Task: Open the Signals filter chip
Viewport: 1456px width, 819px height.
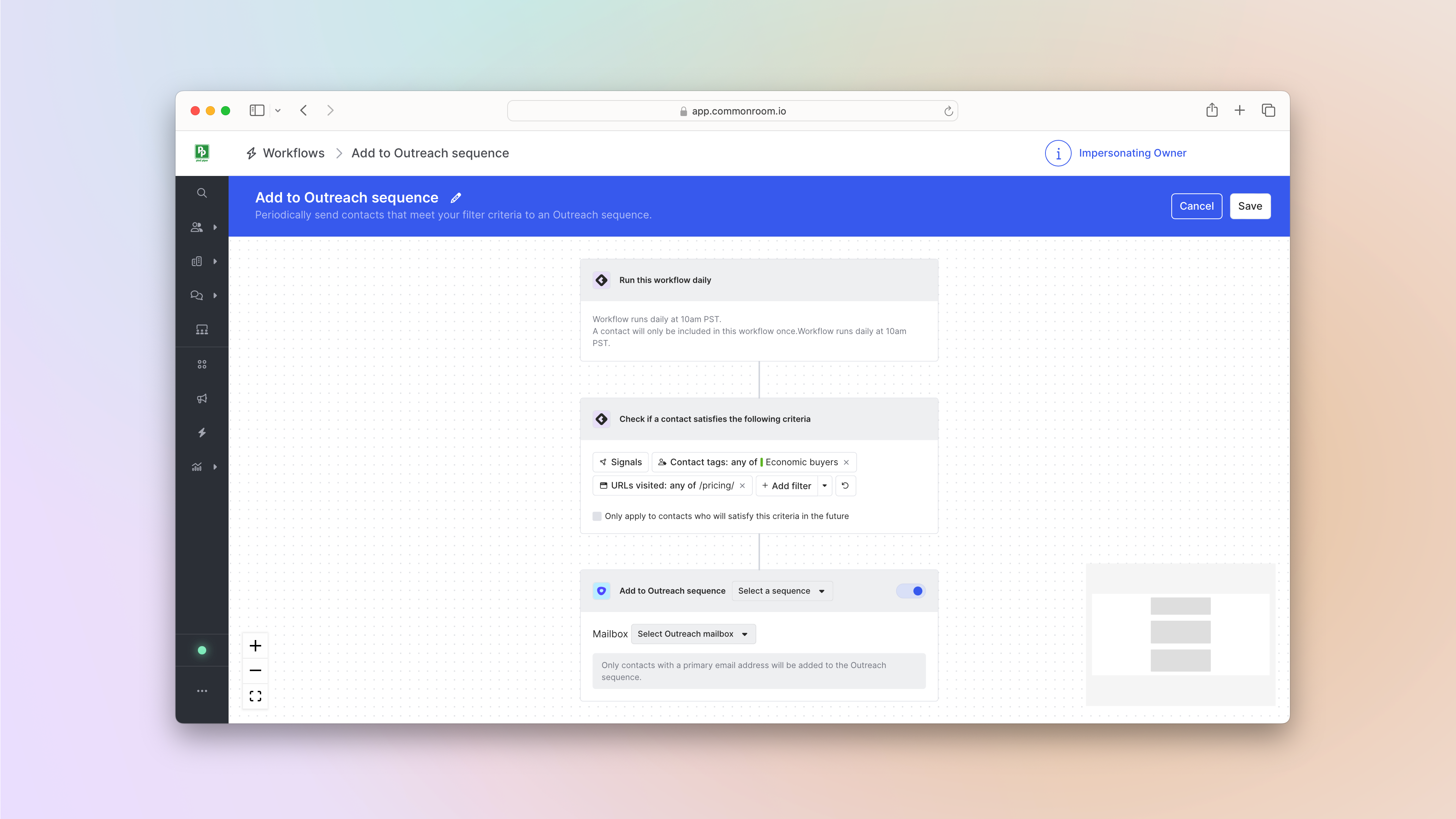Action: (620, 462)
